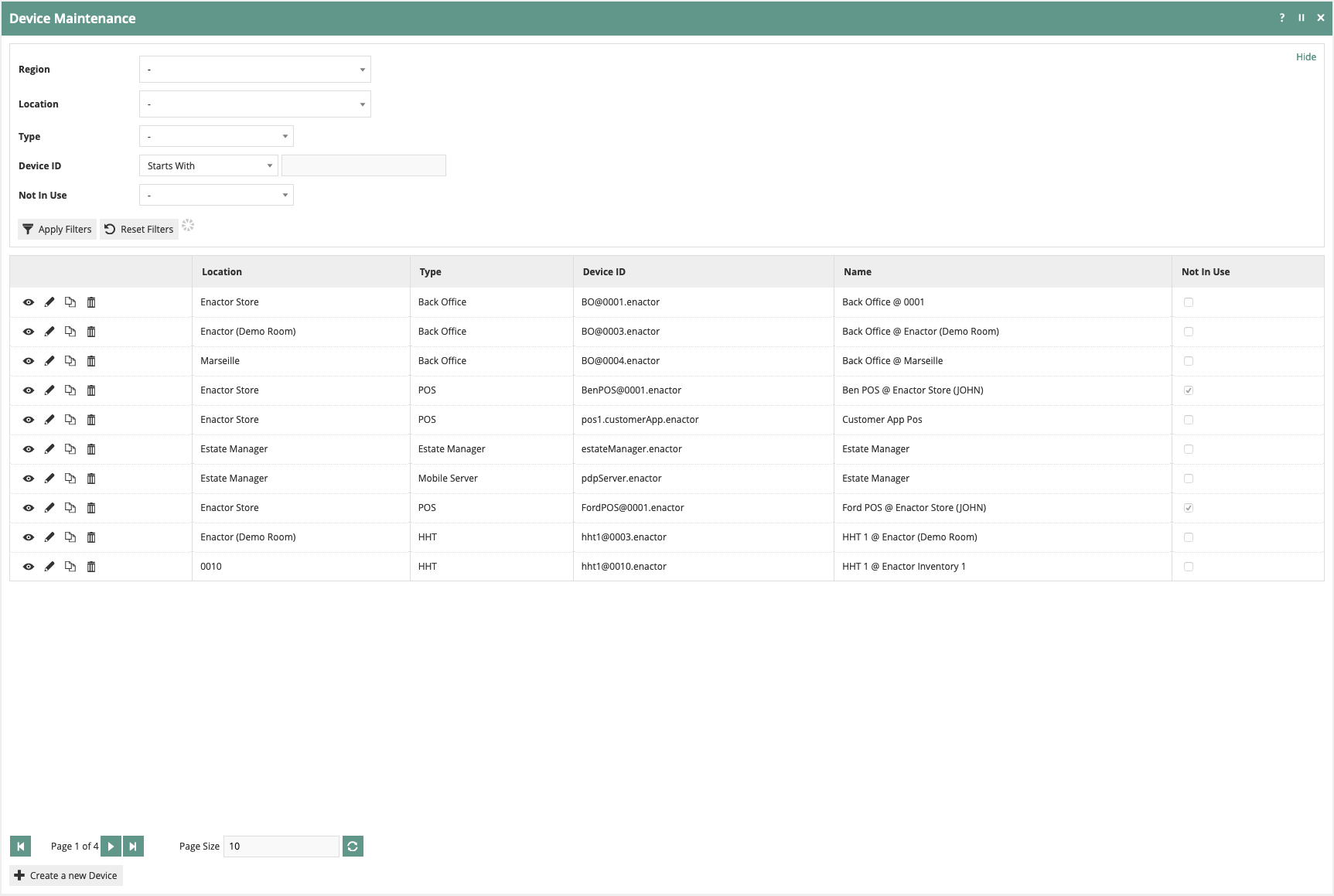Open the Region filter dropdown
Image resolution: width=1334 pixels, height=896 pixels.
(255, 70)
